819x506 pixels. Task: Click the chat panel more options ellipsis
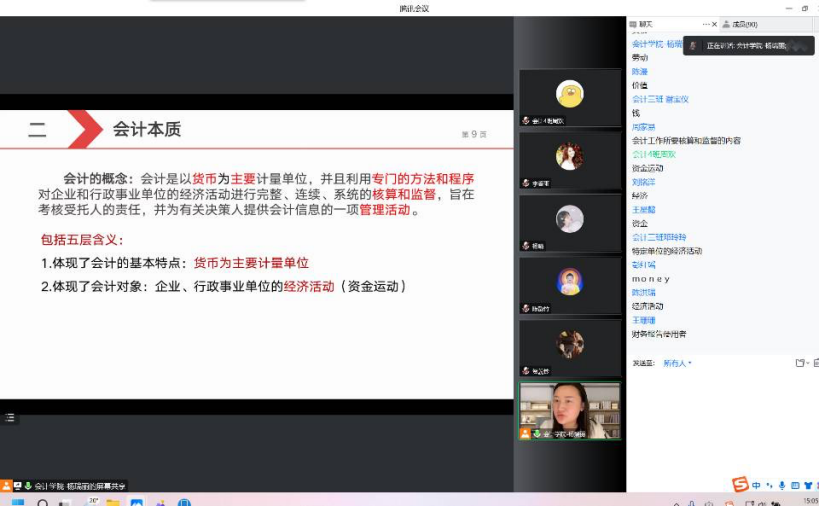click(x=707, y=24)
